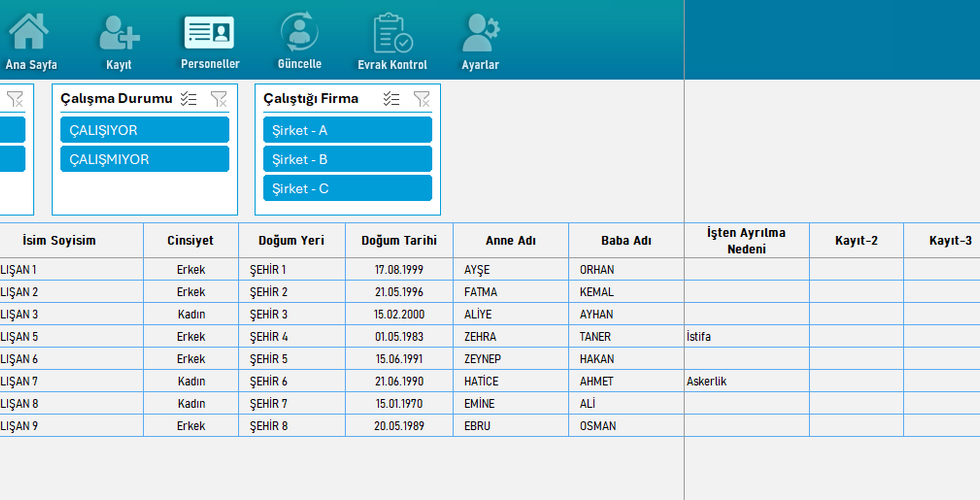Click the ALİYE cell

tap(511, 314)
